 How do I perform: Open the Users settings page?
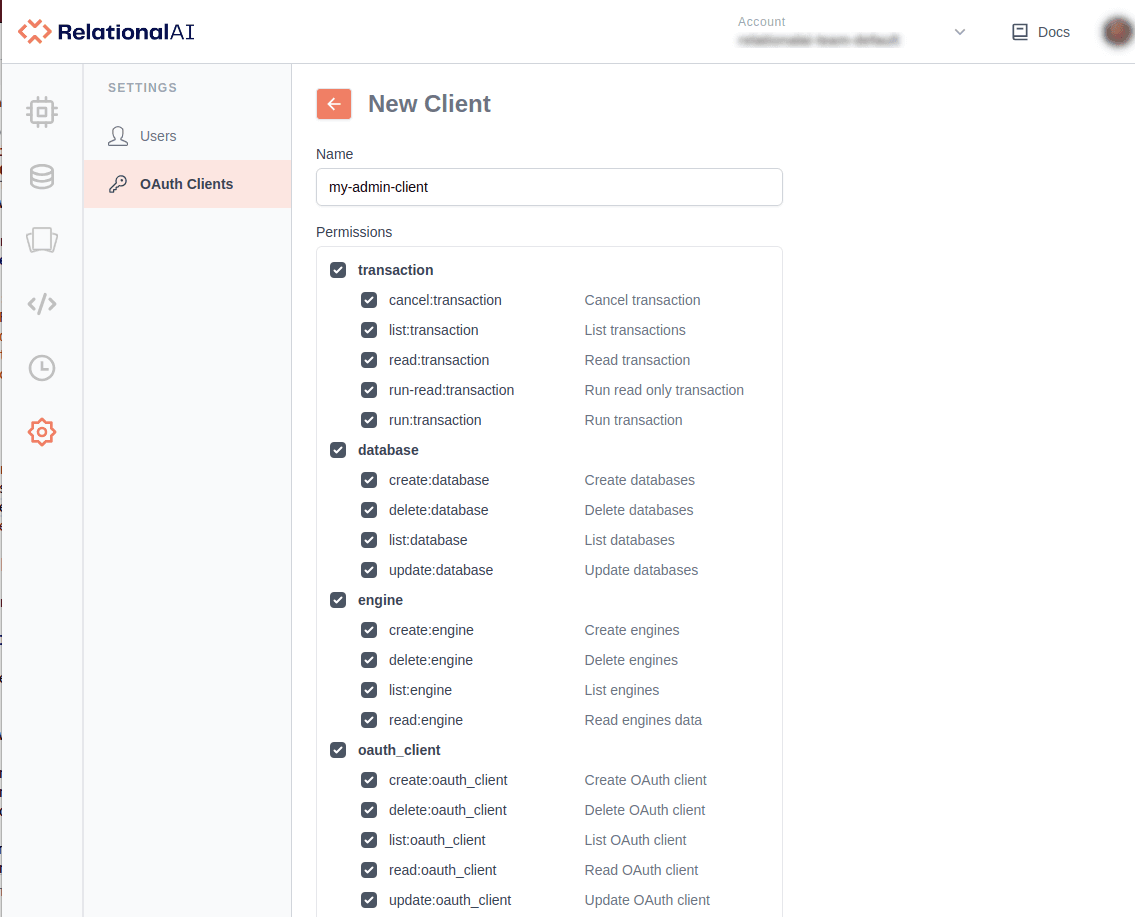[x=158, y=136]
